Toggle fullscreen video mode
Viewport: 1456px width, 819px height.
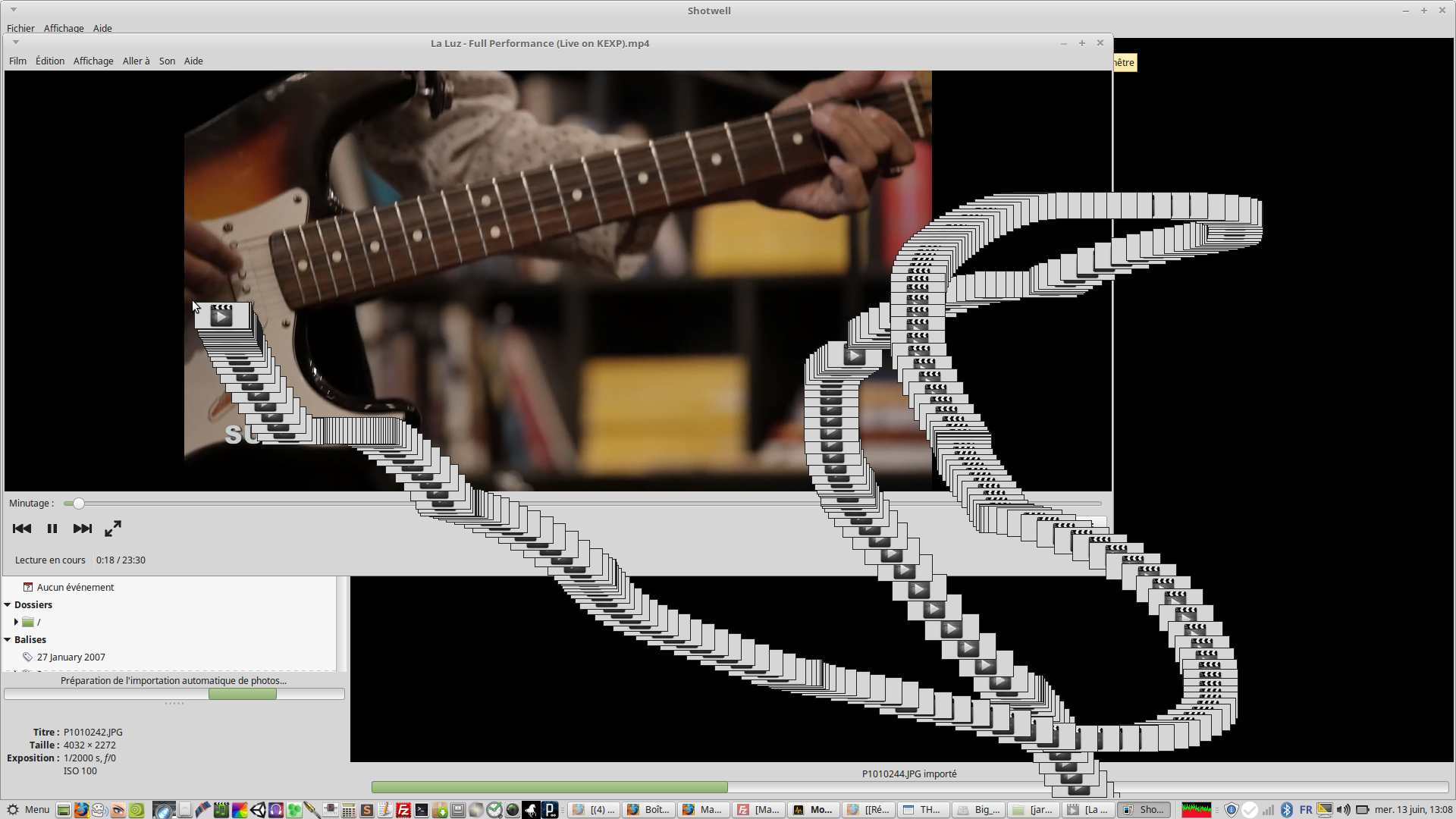tap(113, 529)
